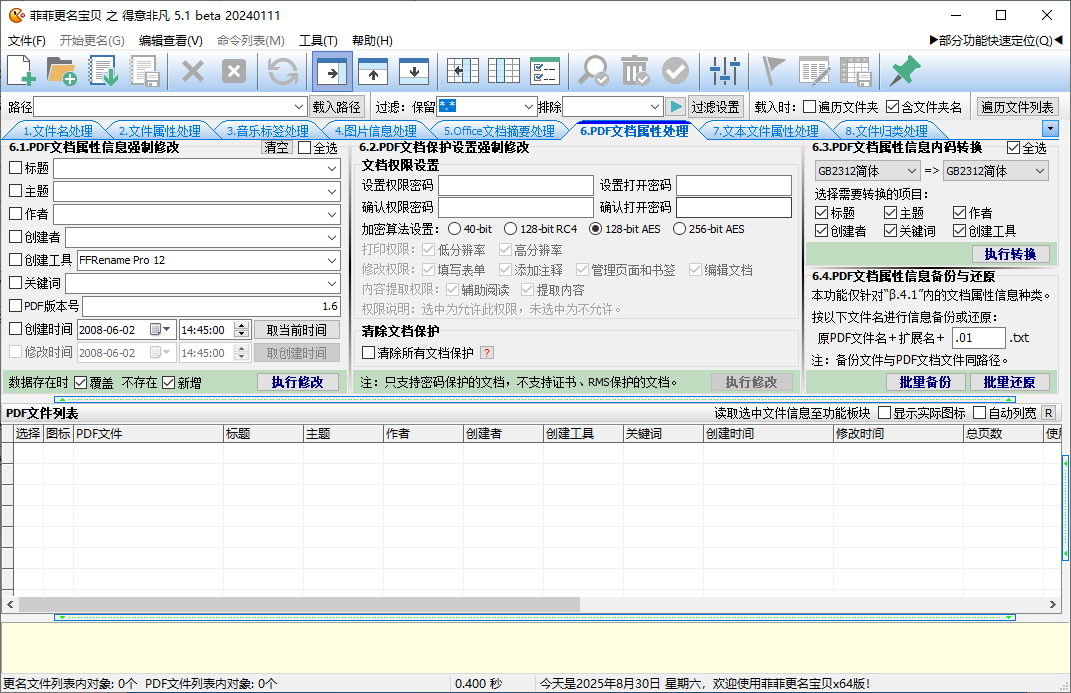Click the 取当前时间 button

tap(296, 330)
